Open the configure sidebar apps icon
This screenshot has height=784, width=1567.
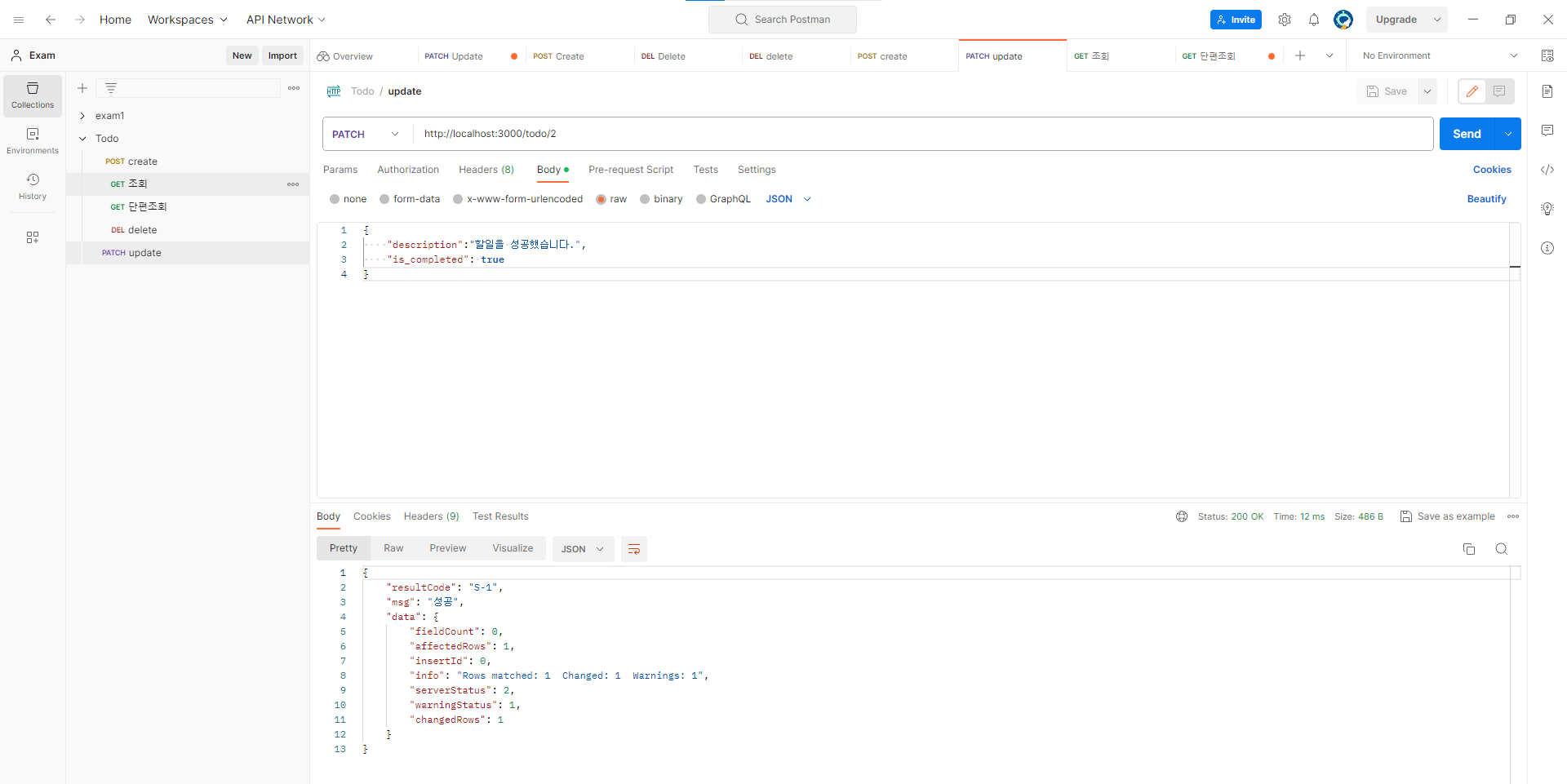tap(33, 237)
